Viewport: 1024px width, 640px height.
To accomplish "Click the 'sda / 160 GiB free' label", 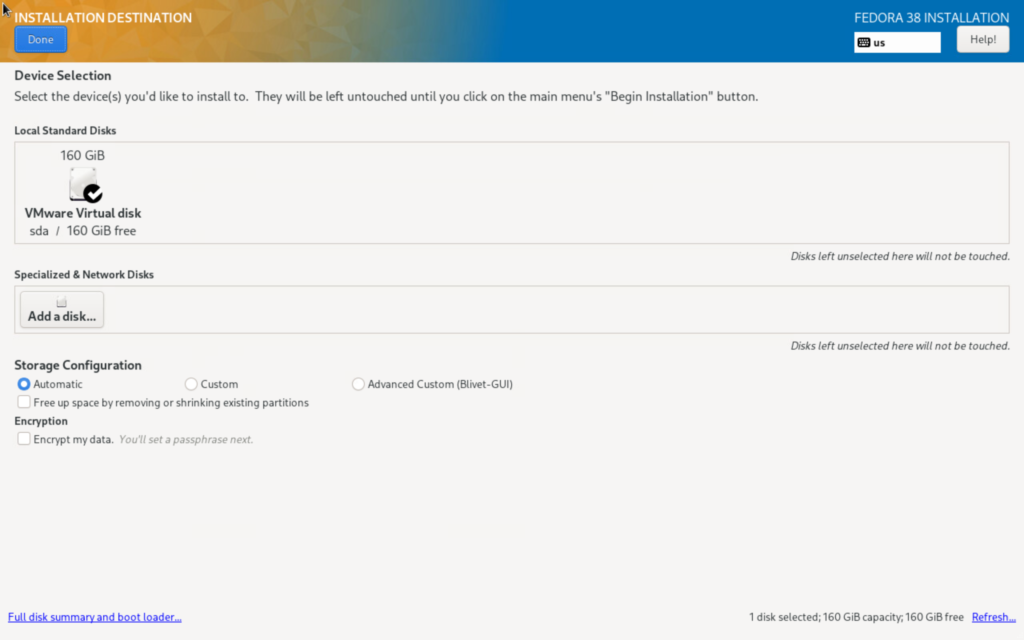I will (x=83, y=231).
